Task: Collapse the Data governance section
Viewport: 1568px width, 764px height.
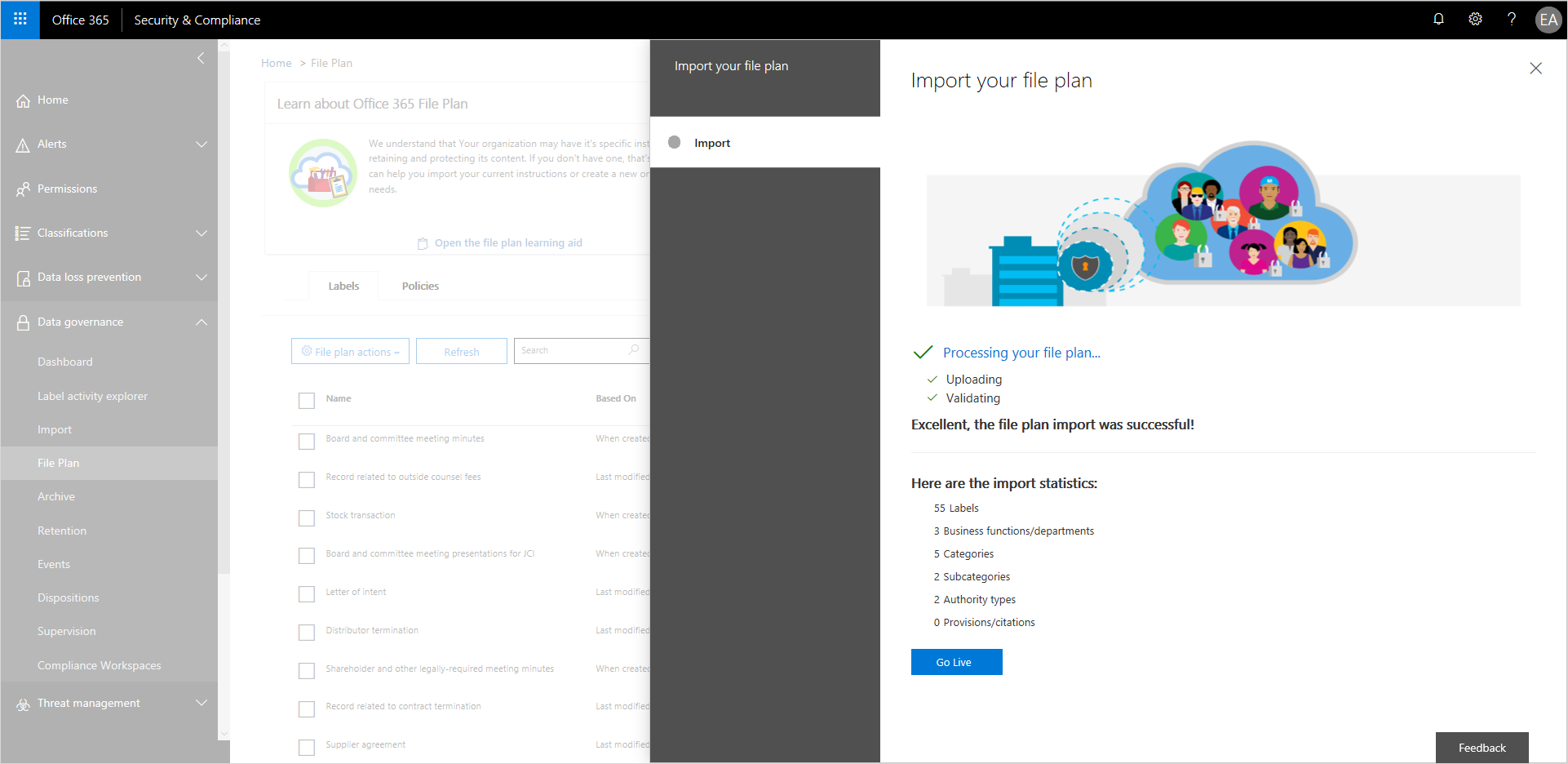Action: point(201,322)
